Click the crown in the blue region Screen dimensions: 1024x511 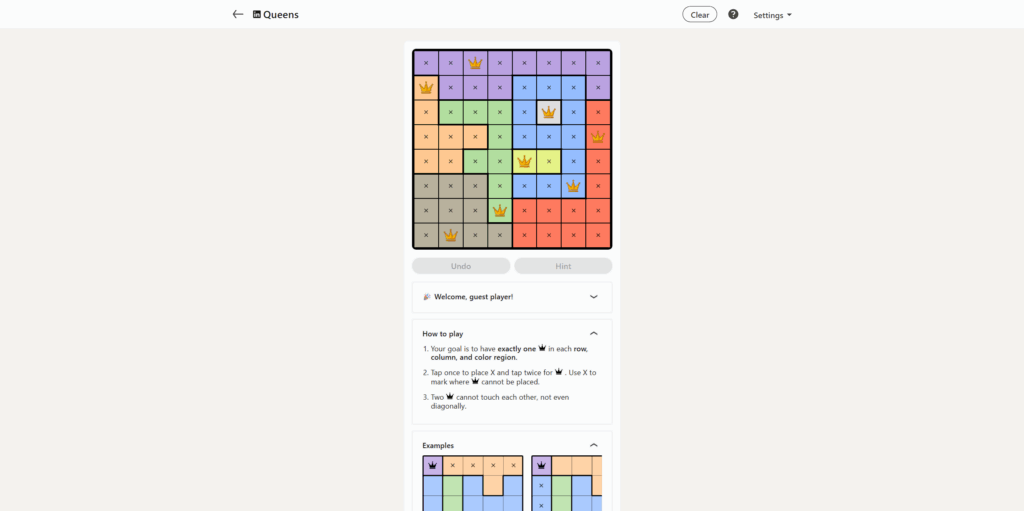pos(573,186)
